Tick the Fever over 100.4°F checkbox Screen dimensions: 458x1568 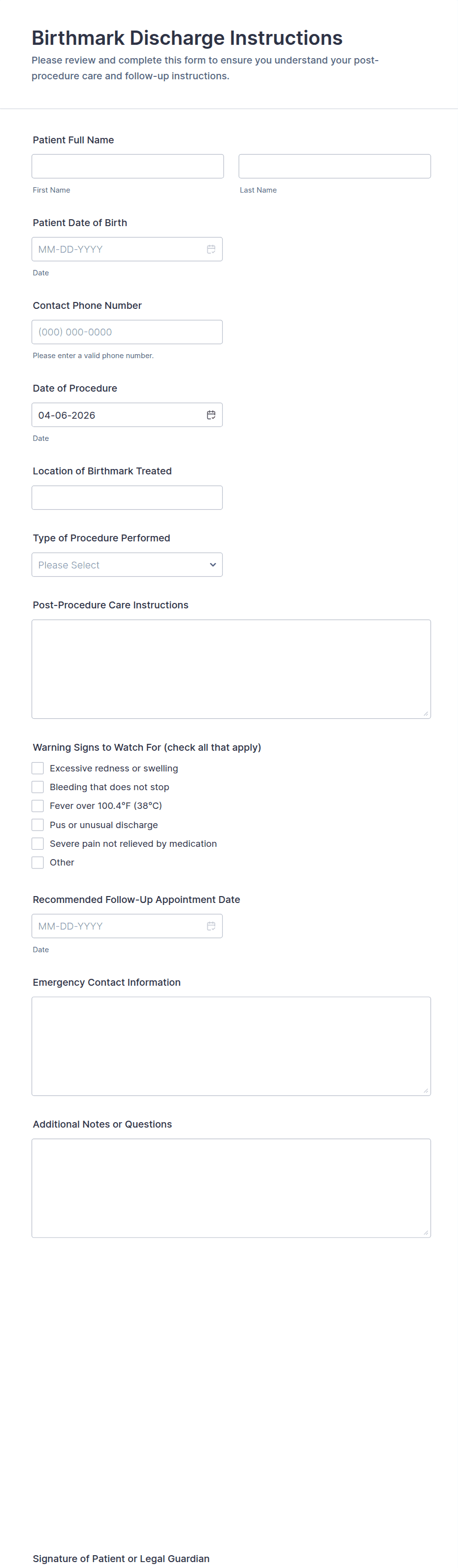[x=38, y=806]
